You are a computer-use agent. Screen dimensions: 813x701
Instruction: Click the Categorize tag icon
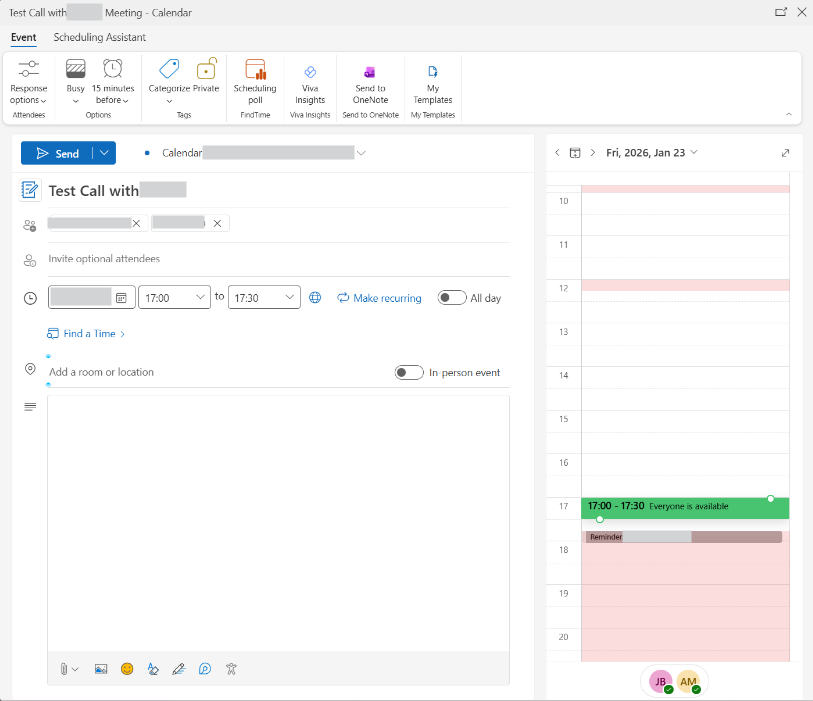(169, 68)
